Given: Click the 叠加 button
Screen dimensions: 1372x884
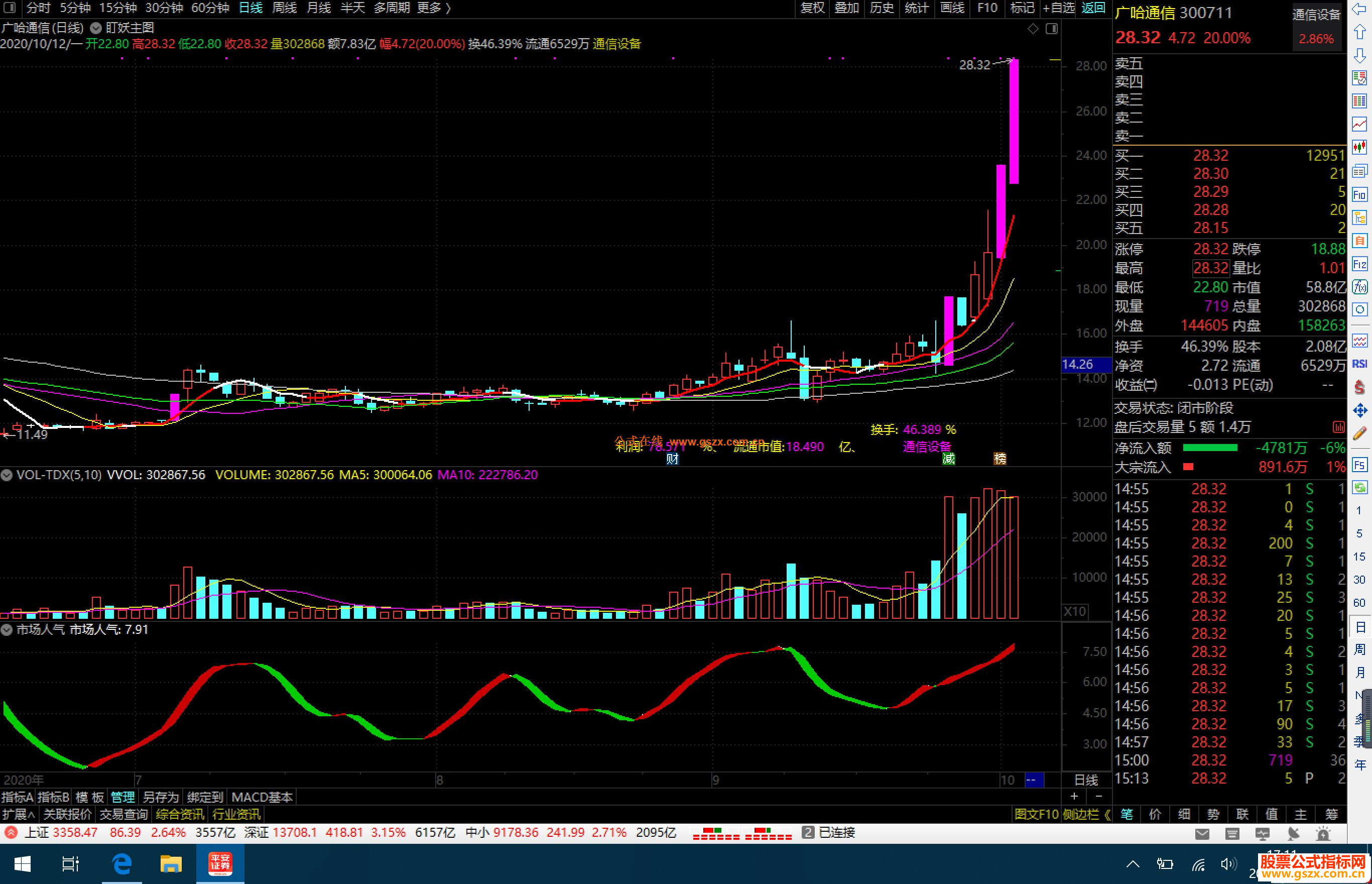Looking at the screenshot, I should 846,8.
